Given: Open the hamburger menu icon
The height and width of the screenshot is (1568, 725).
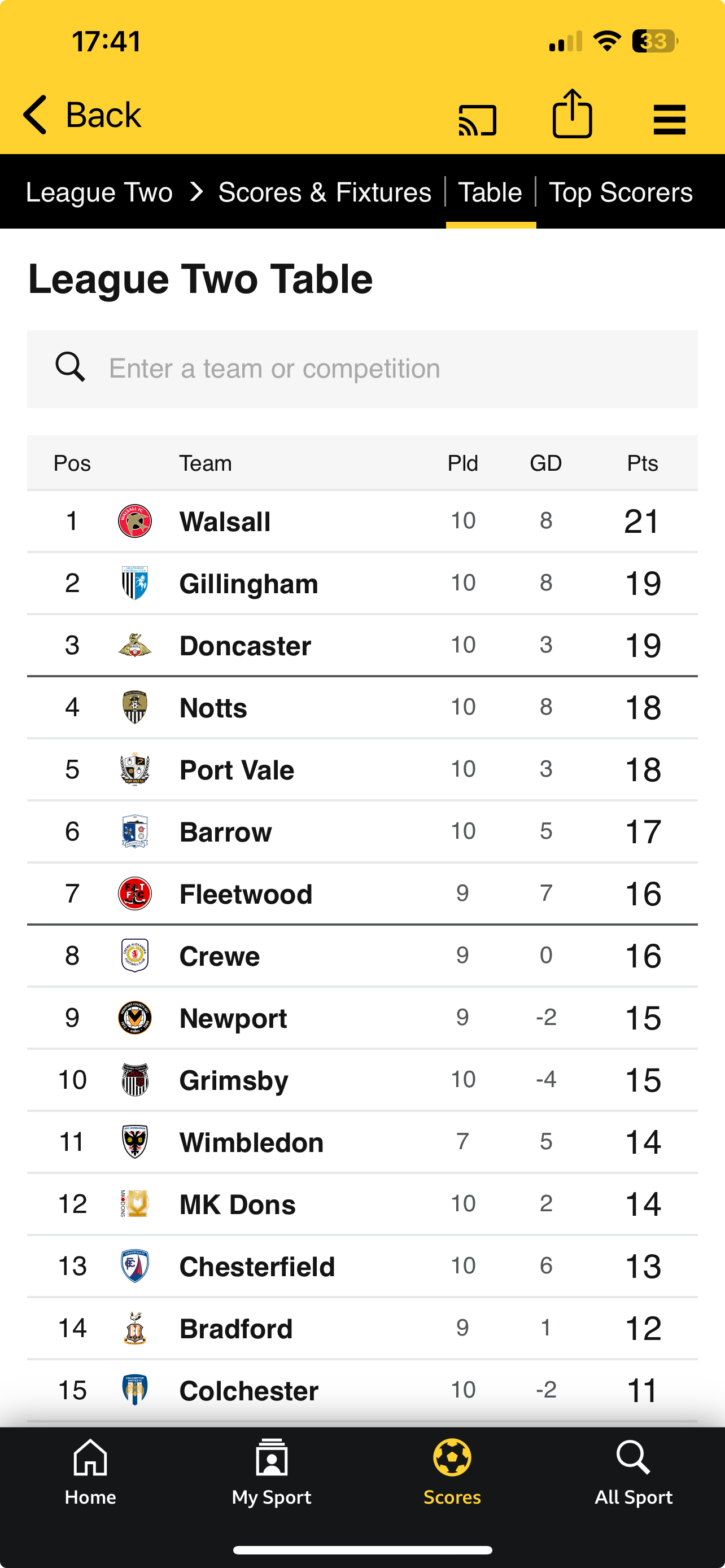Looking at the screenshot, I should tap(669, 119).
